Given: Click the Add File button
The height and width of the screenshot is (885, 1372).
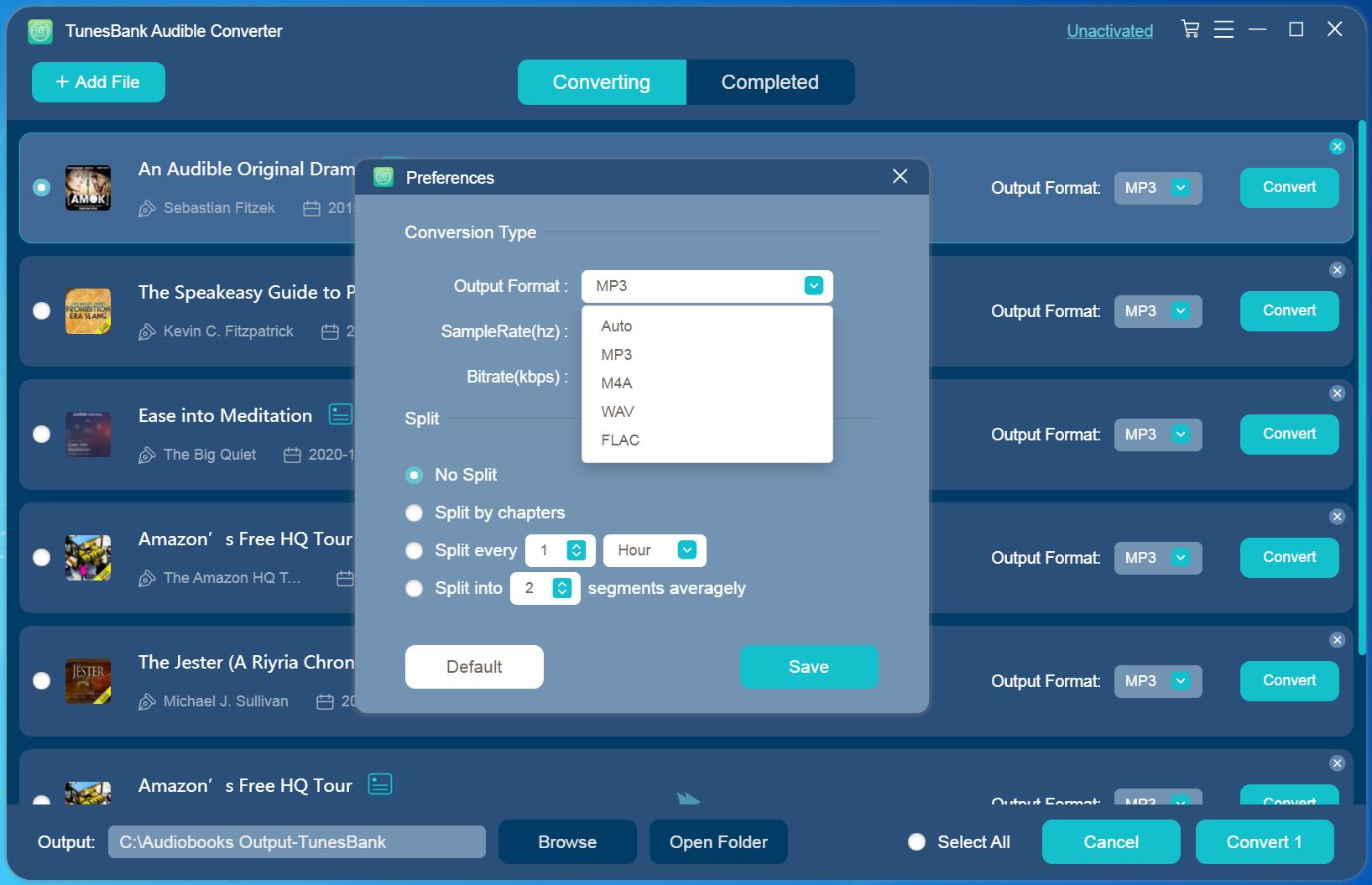Looking at the screenshot, I should tap(98, 82).
